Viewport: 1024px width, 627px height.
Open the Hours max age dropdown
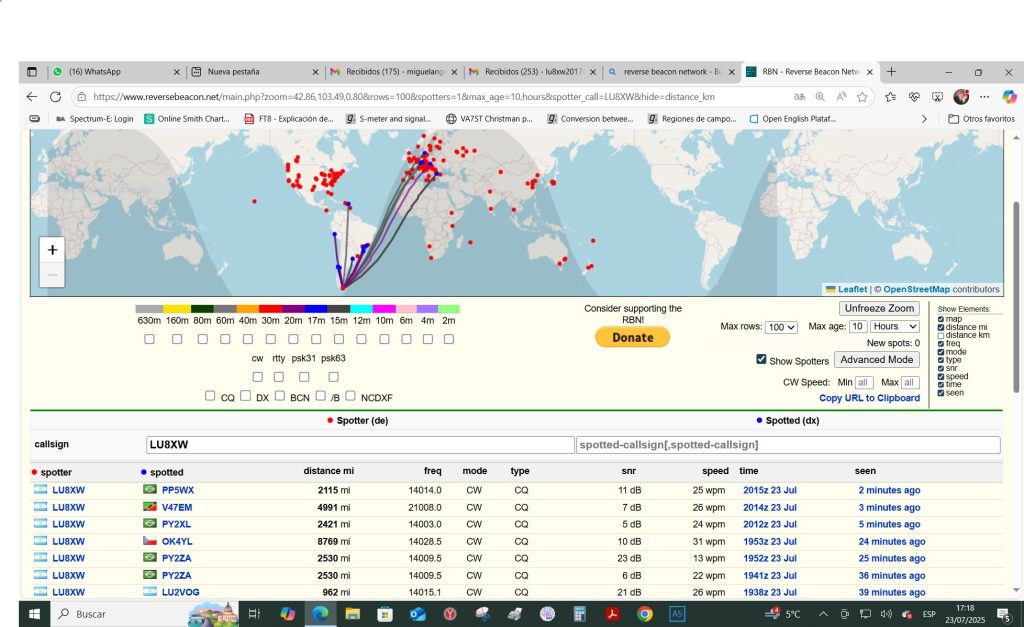pyautogui.click(x=896, y=327)
